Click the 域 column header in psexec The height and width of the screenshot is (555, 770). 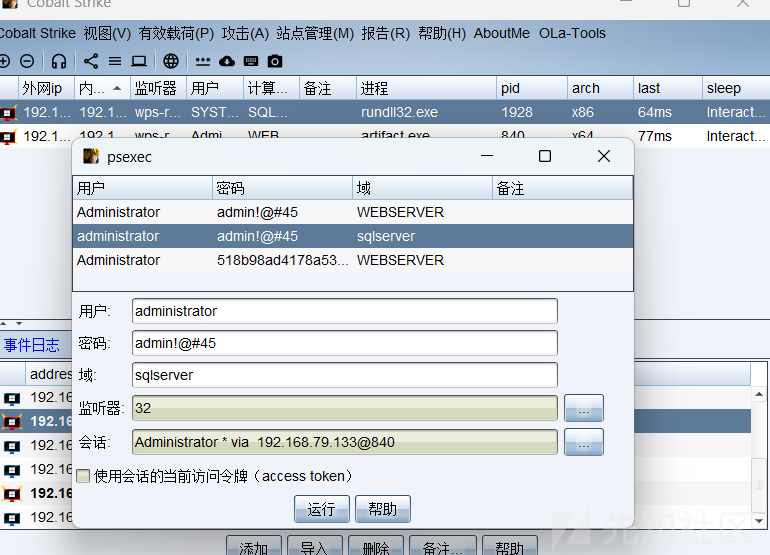pyautogui.click(x=422, y=188)
